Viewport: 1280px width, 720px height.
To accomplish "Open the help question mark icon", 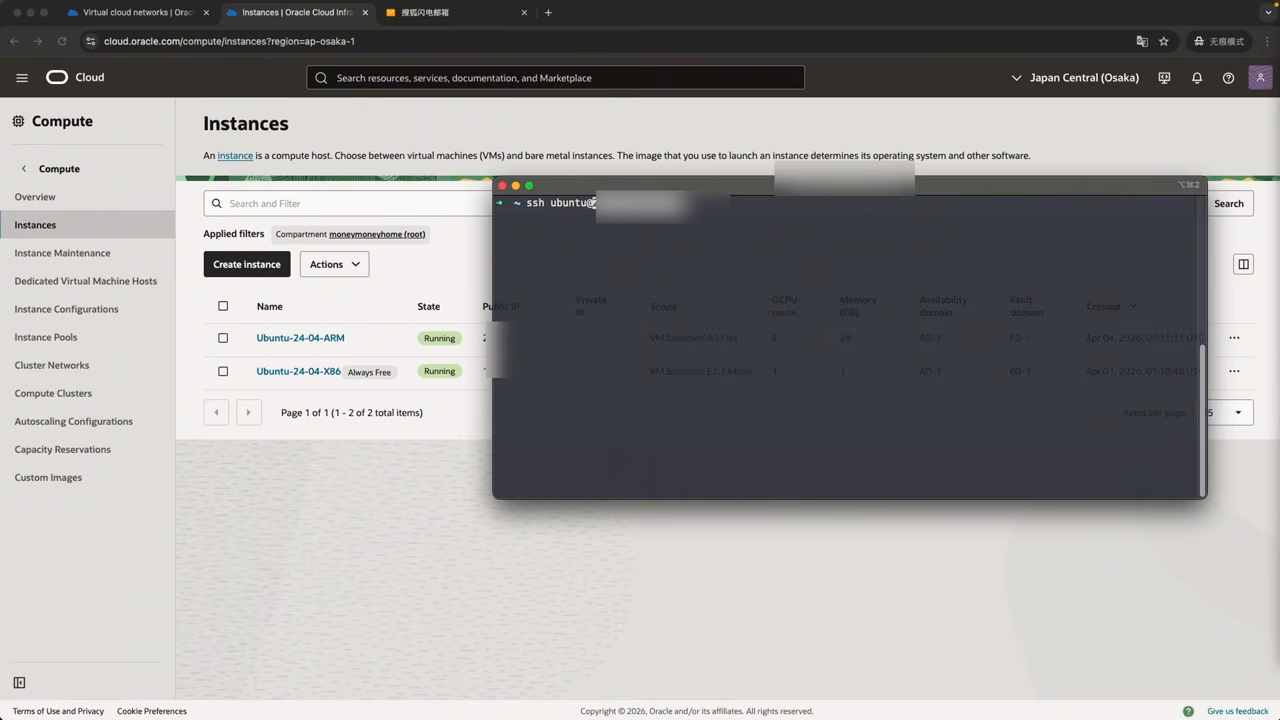I will [x=1228, y=77].
